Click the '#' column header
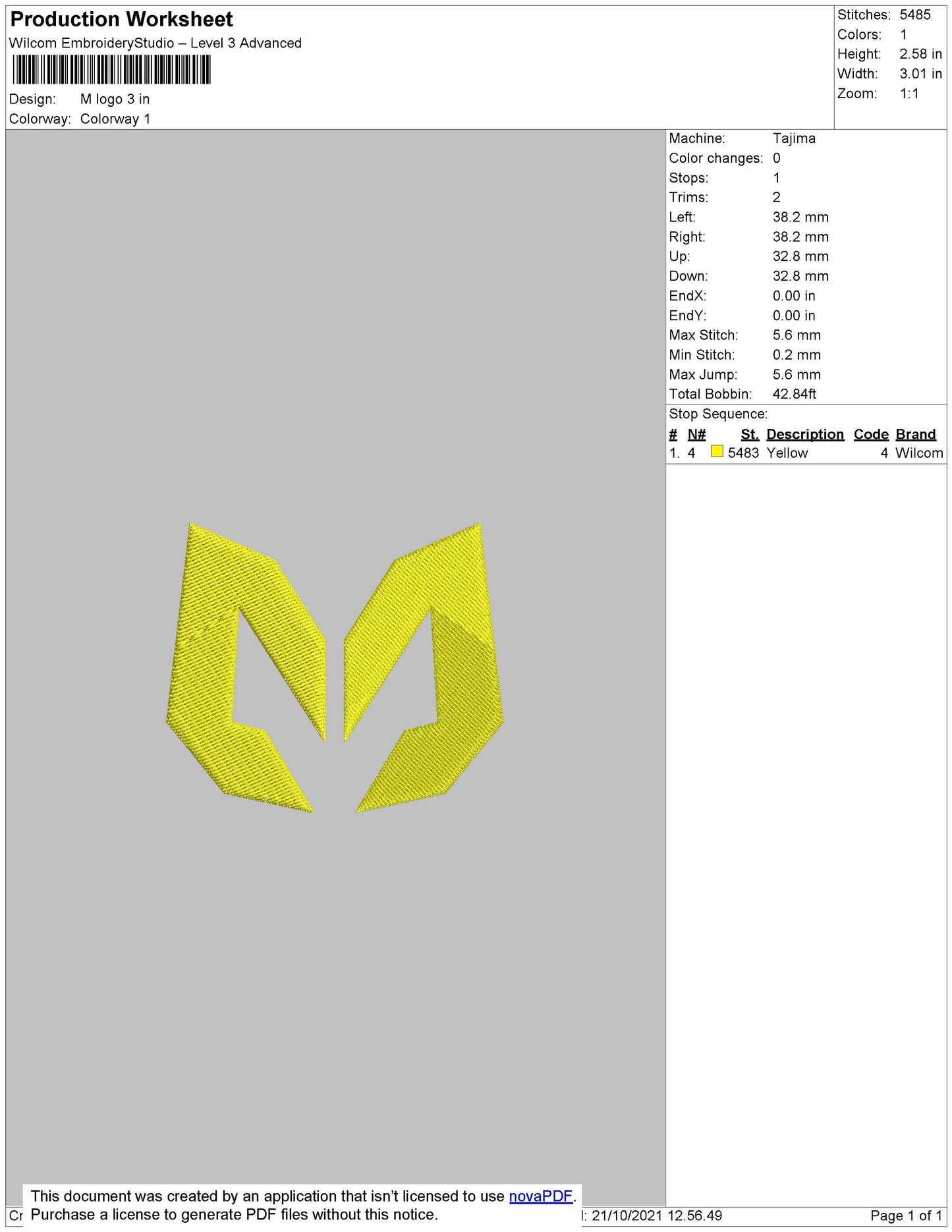 point(673,434)
